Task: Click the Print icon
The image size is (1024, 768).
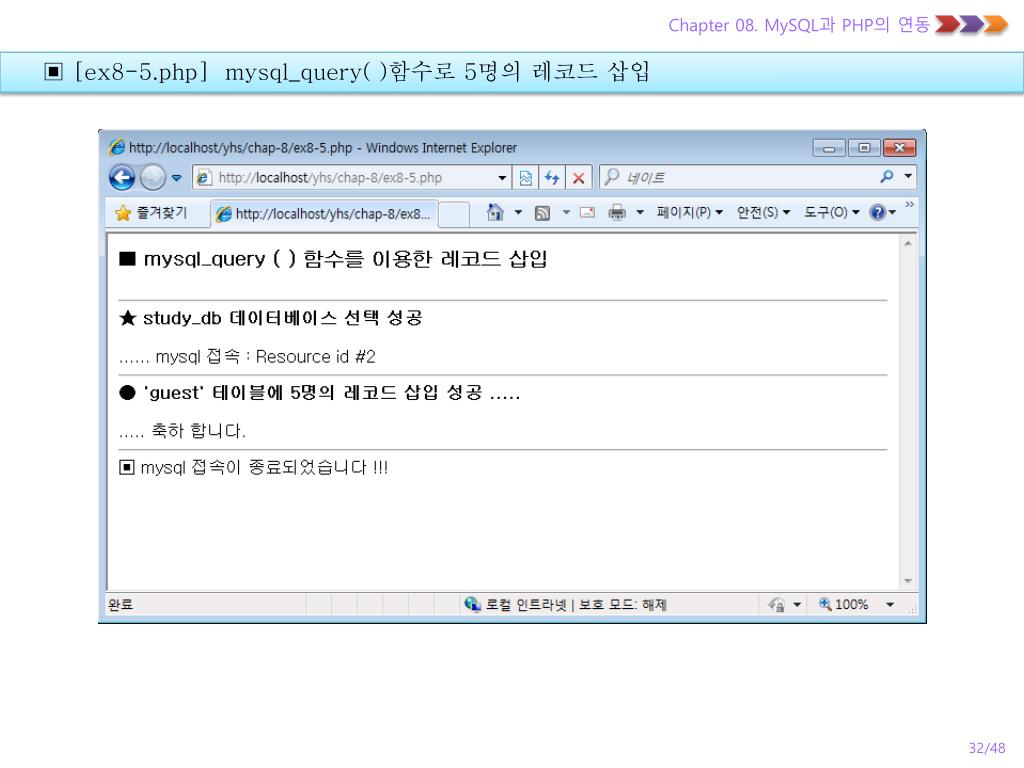Action: pos(616,212)
